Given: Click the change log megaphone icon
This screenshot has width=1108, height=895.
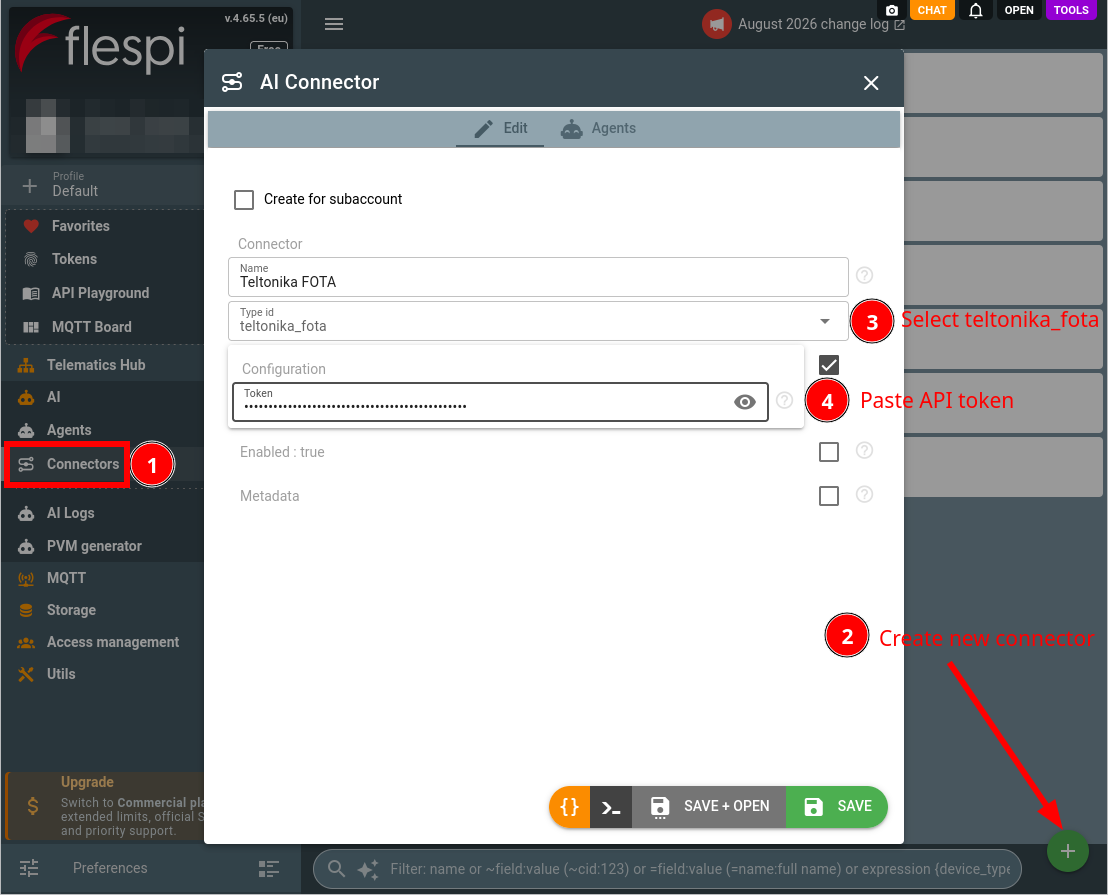Looking at the screenshot, I should (x=716, y=24).
